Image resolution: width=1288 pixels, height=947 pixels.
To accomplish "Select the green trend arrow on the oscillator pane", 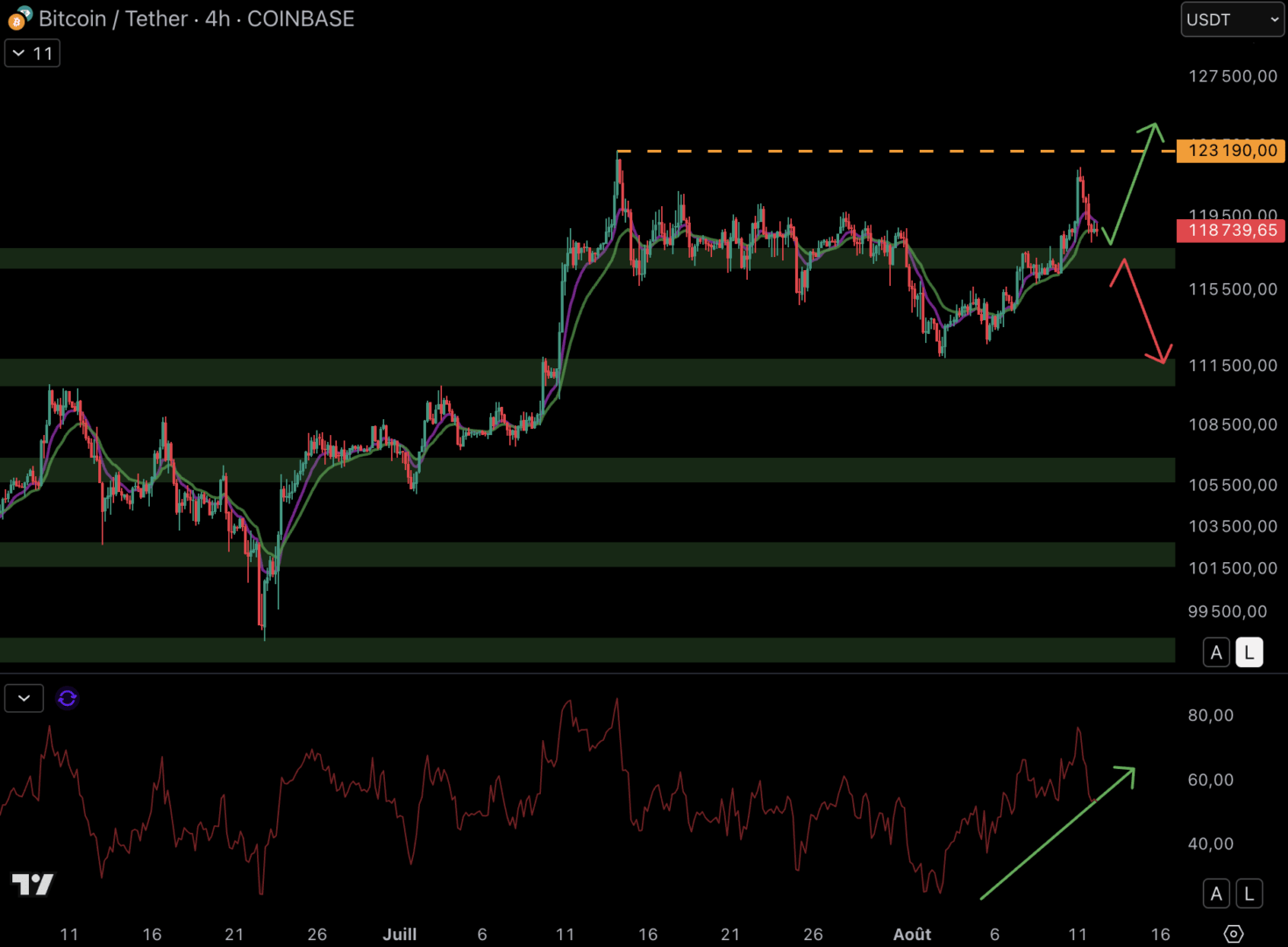I will [1057, 833].
